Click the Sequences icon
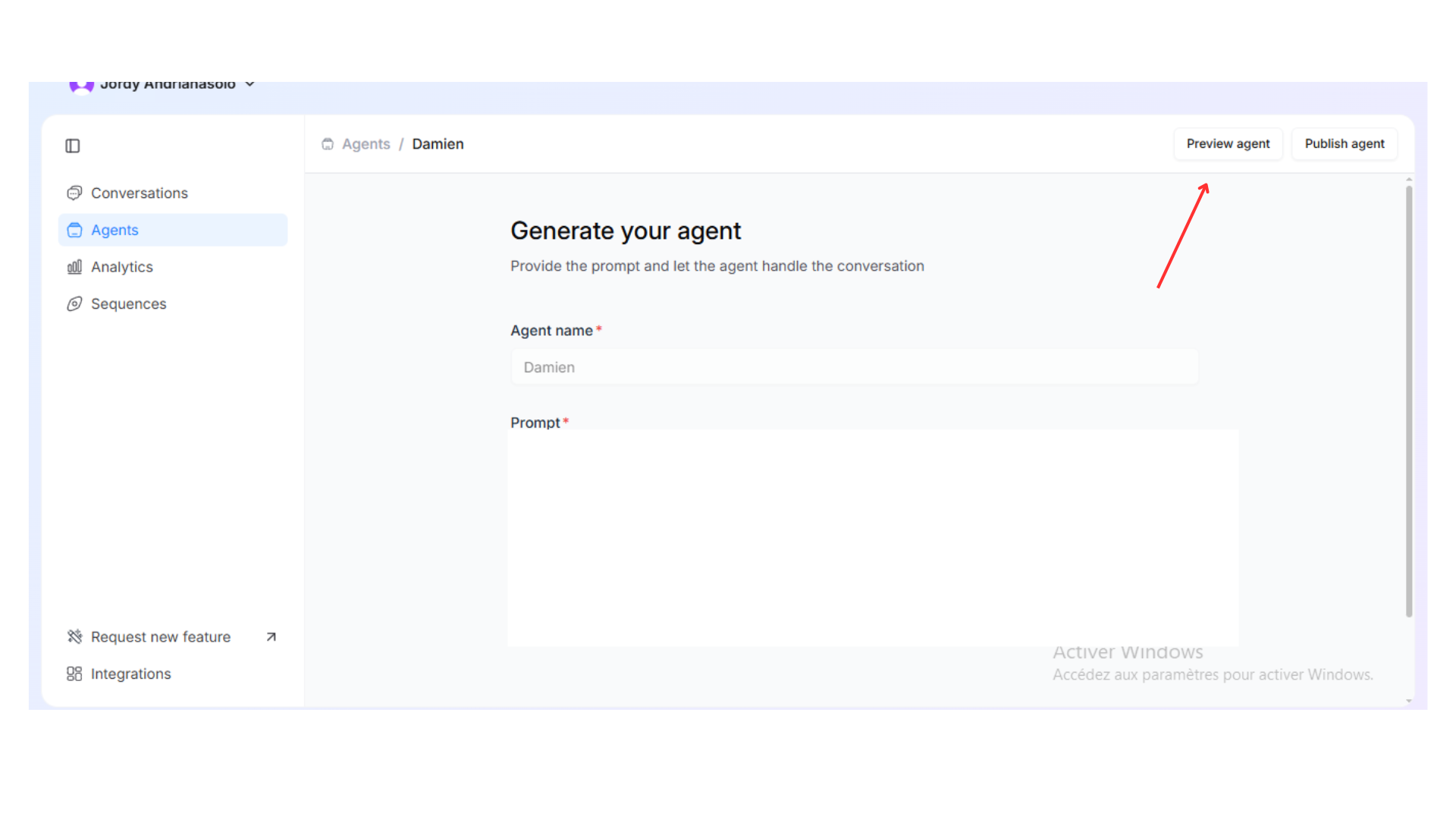The height and width of the screenshot is (819, 1456). 74,304
